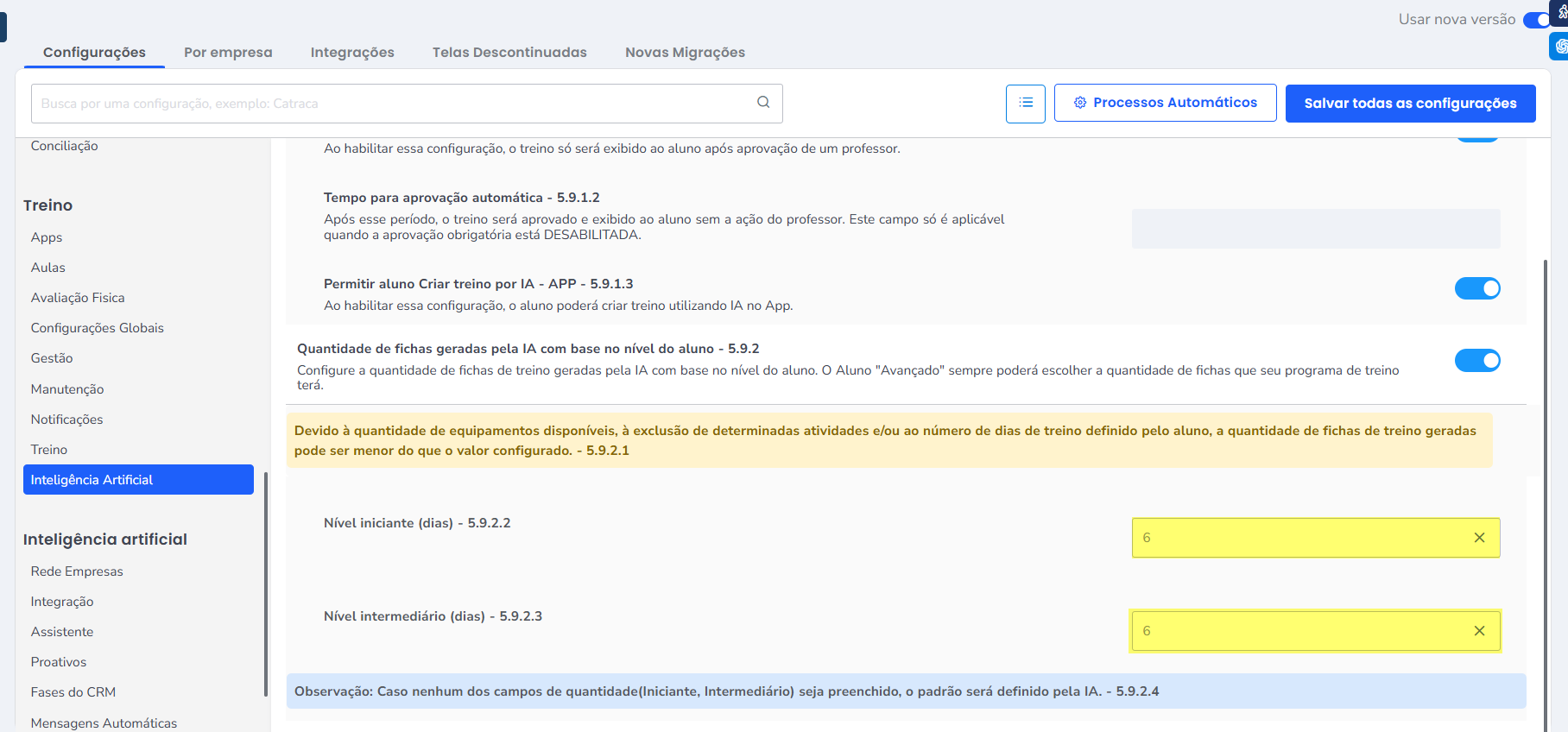Click the Tempo para aprovação automática field
Screen dimensions: 1568x732
(1315, 229)
